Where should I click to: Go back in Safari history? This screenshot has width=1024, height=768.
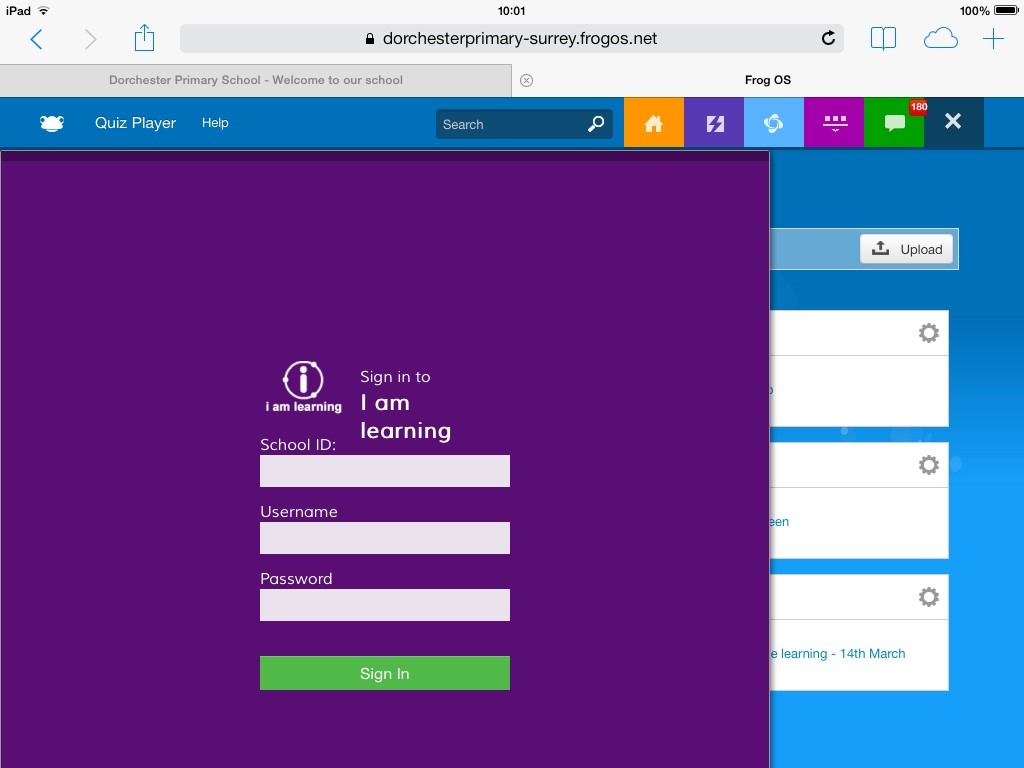pyautogui.click(x=37, y=39)
